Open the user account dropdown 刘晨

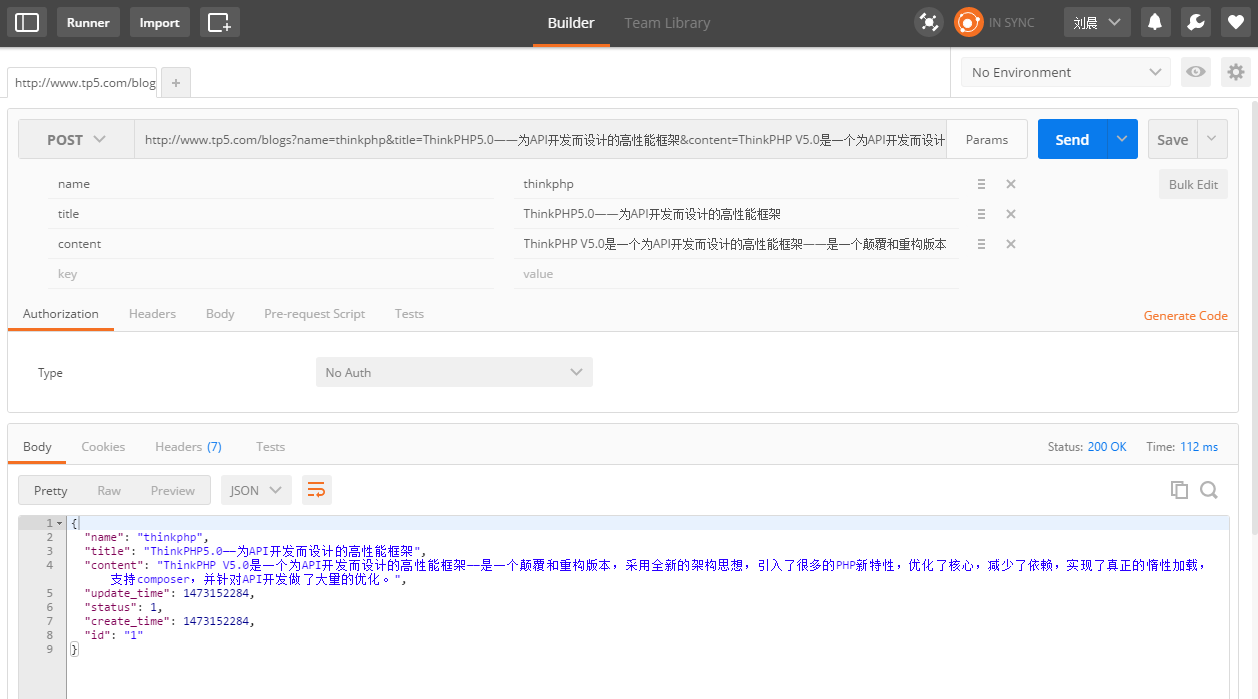[x=1097, y=22]
